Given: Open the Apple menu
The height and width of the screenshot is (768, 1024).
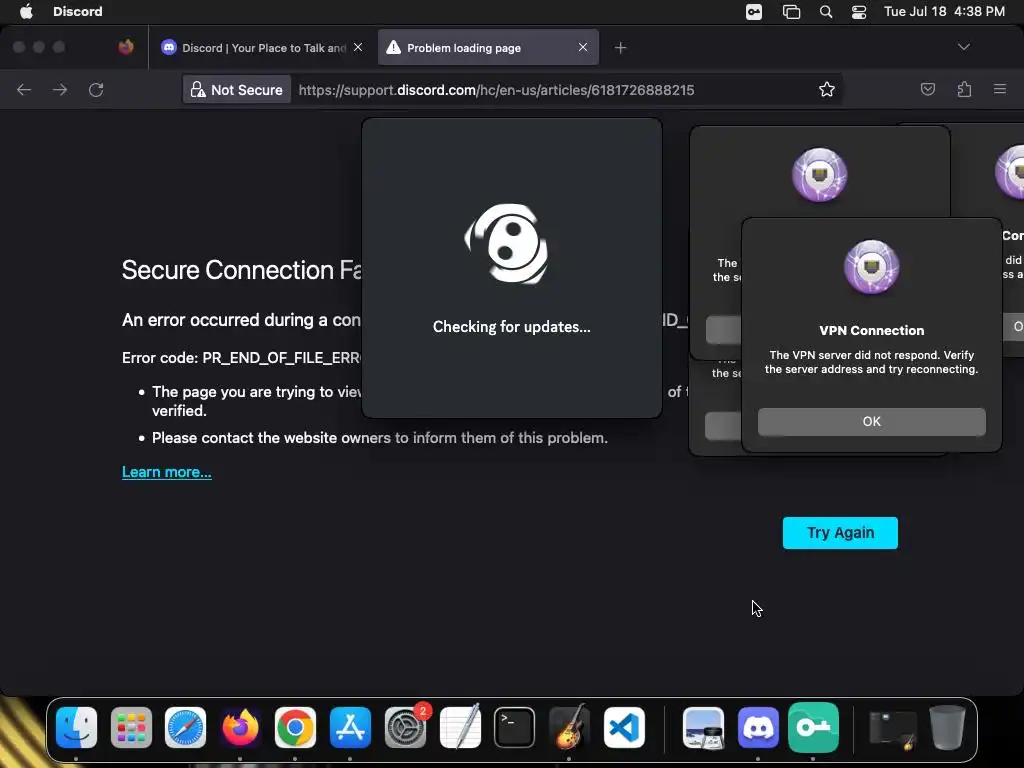Looking at the screenshot, I should [x=26, y=11].
